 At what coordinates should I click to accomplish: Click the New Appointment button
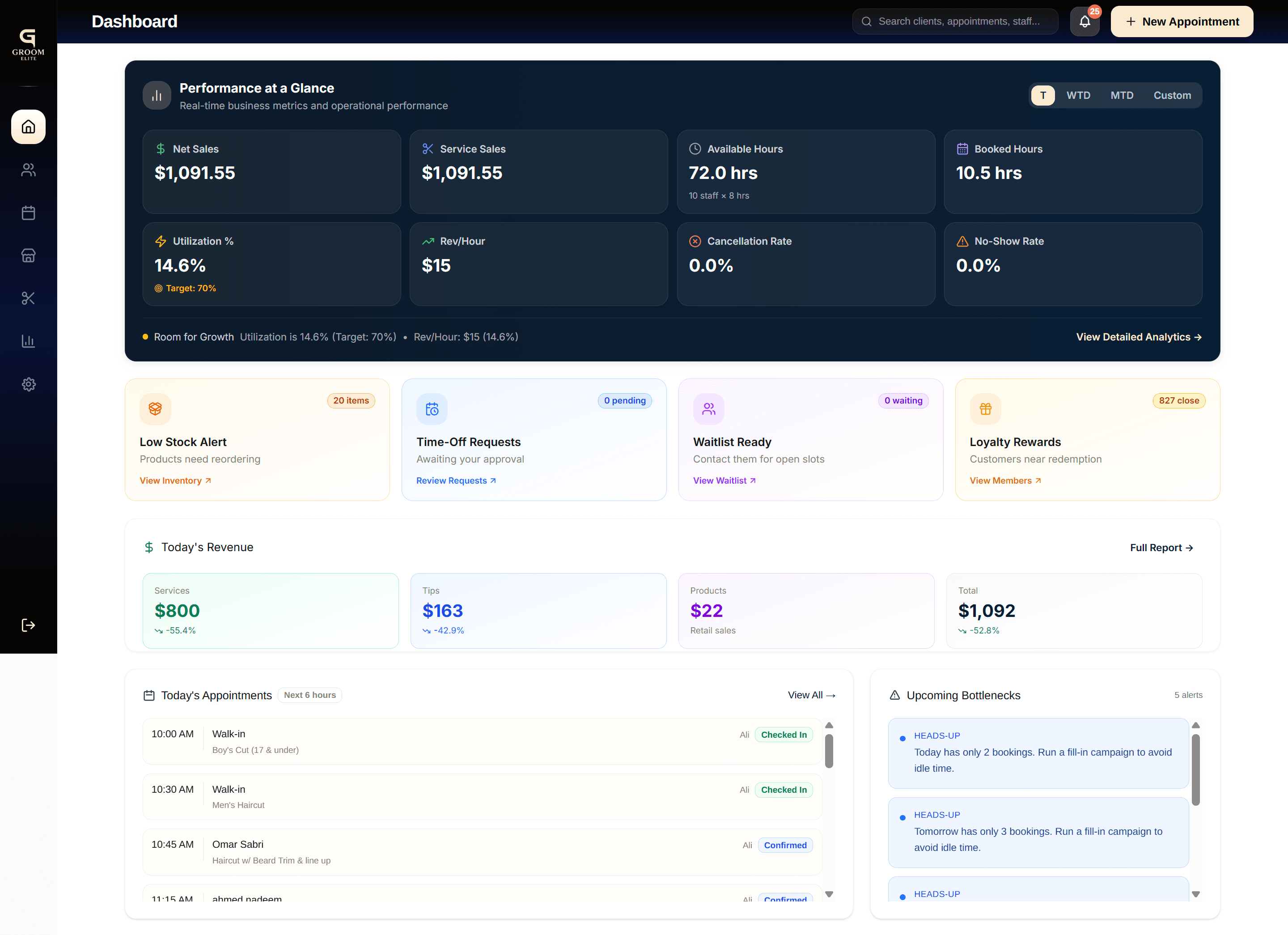(1182, 21)
